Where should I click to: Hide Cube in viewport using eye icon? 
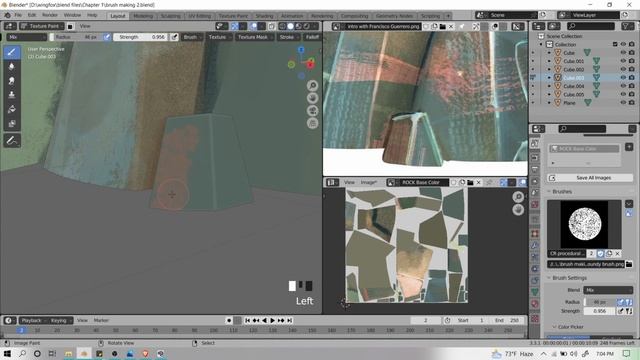tap(623, 53)
